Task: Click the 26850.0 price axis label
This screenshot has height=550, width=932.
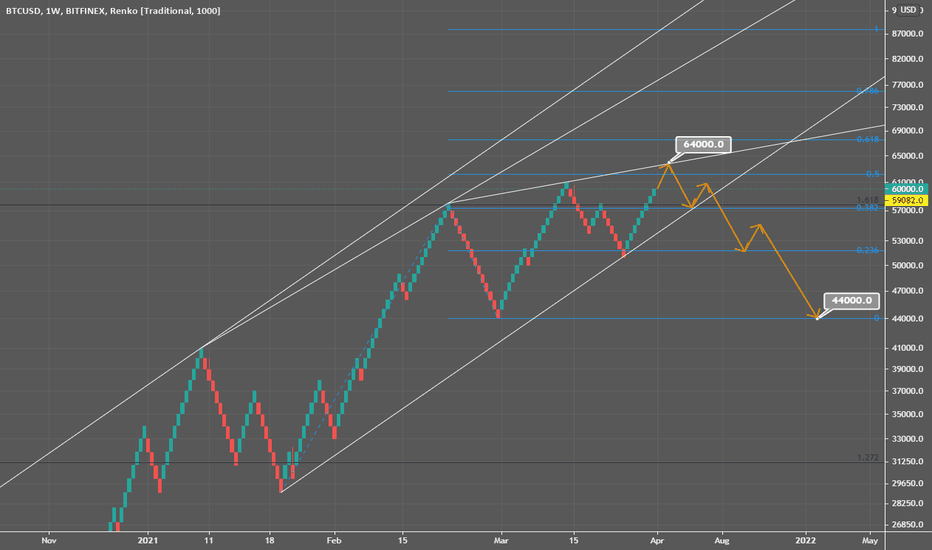Action: pos(908,524)
